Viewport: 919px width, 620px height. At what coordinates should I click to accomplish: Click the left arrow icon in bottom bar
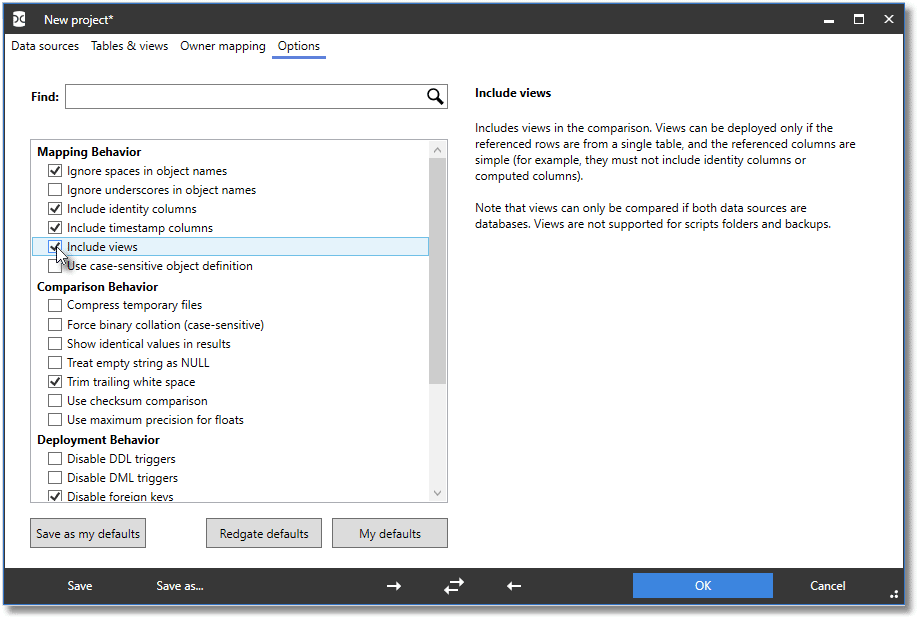coord(514,586)
